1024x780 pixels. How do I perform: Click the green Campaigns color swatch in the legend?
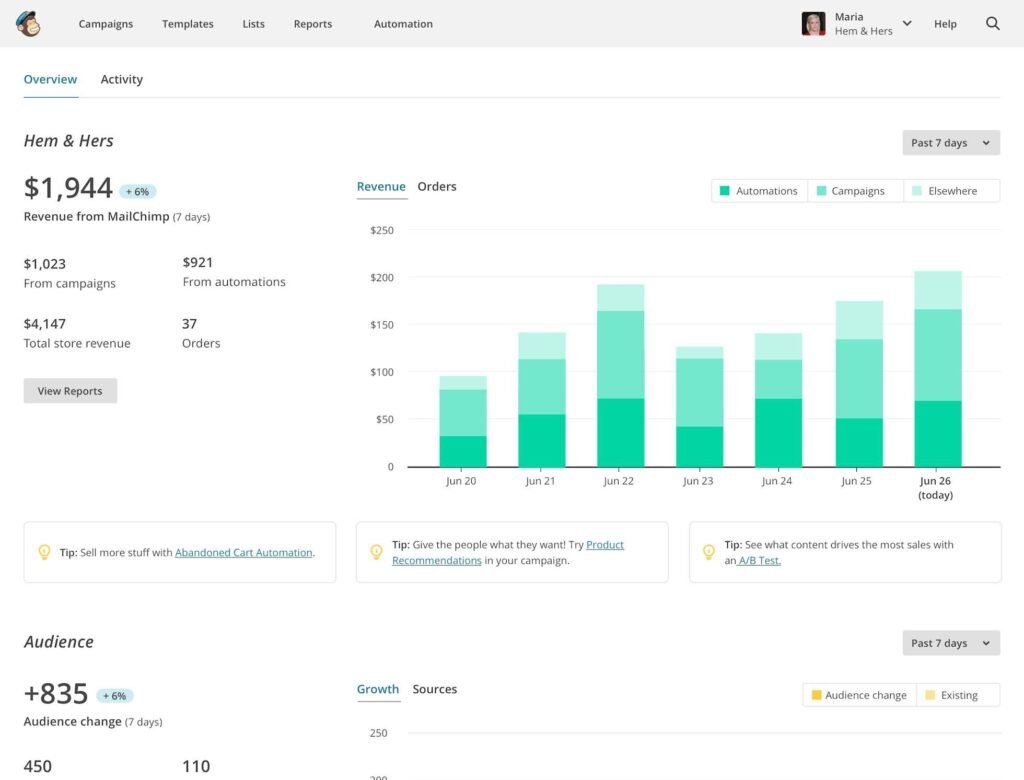pyautogui.click(x=823, y=190)
